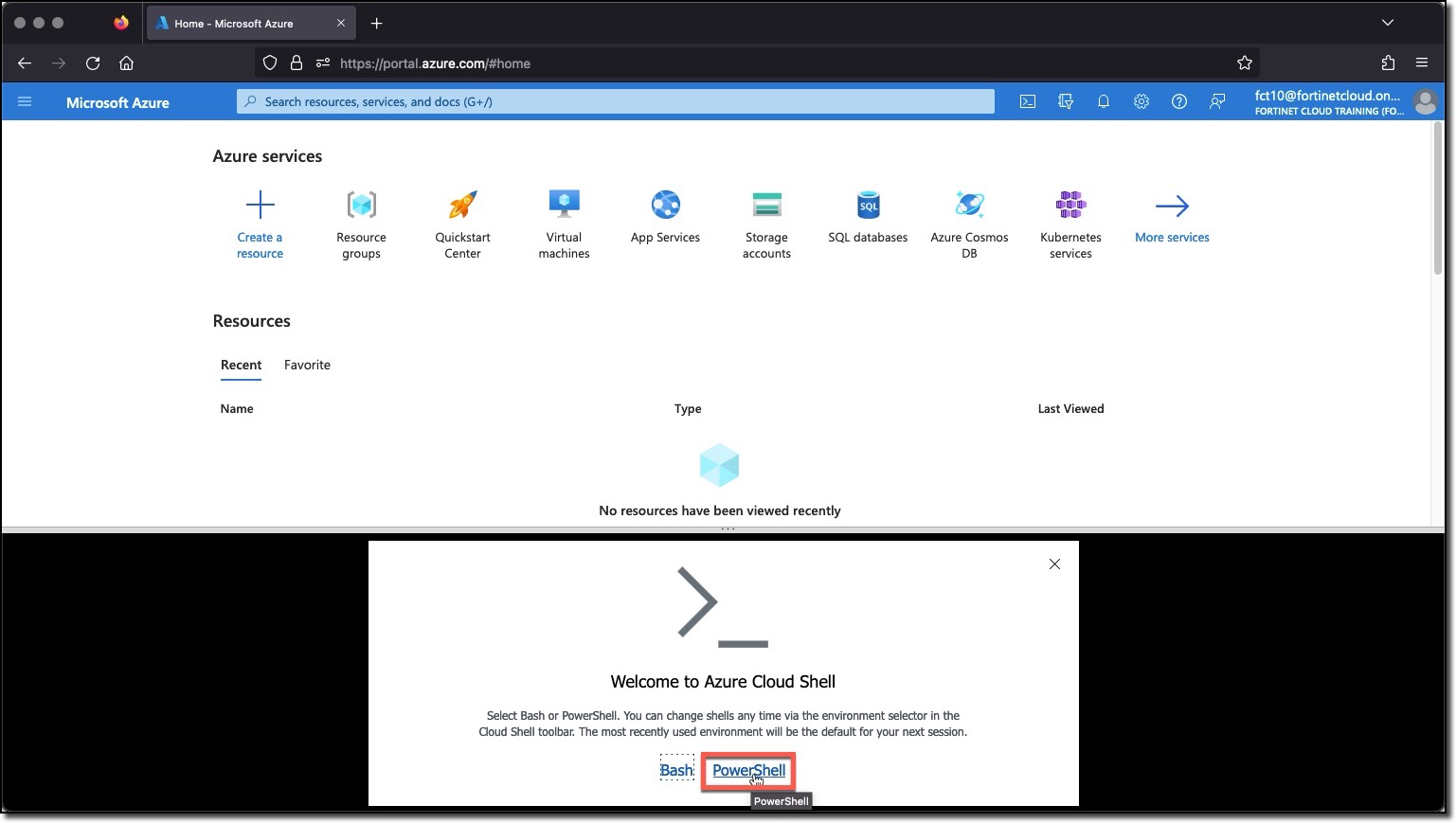Image resolution: width=1456 pixels, height=823 pixels.
Task: Open Cloud Shell from the top bar
Action: click(1028, 101)
